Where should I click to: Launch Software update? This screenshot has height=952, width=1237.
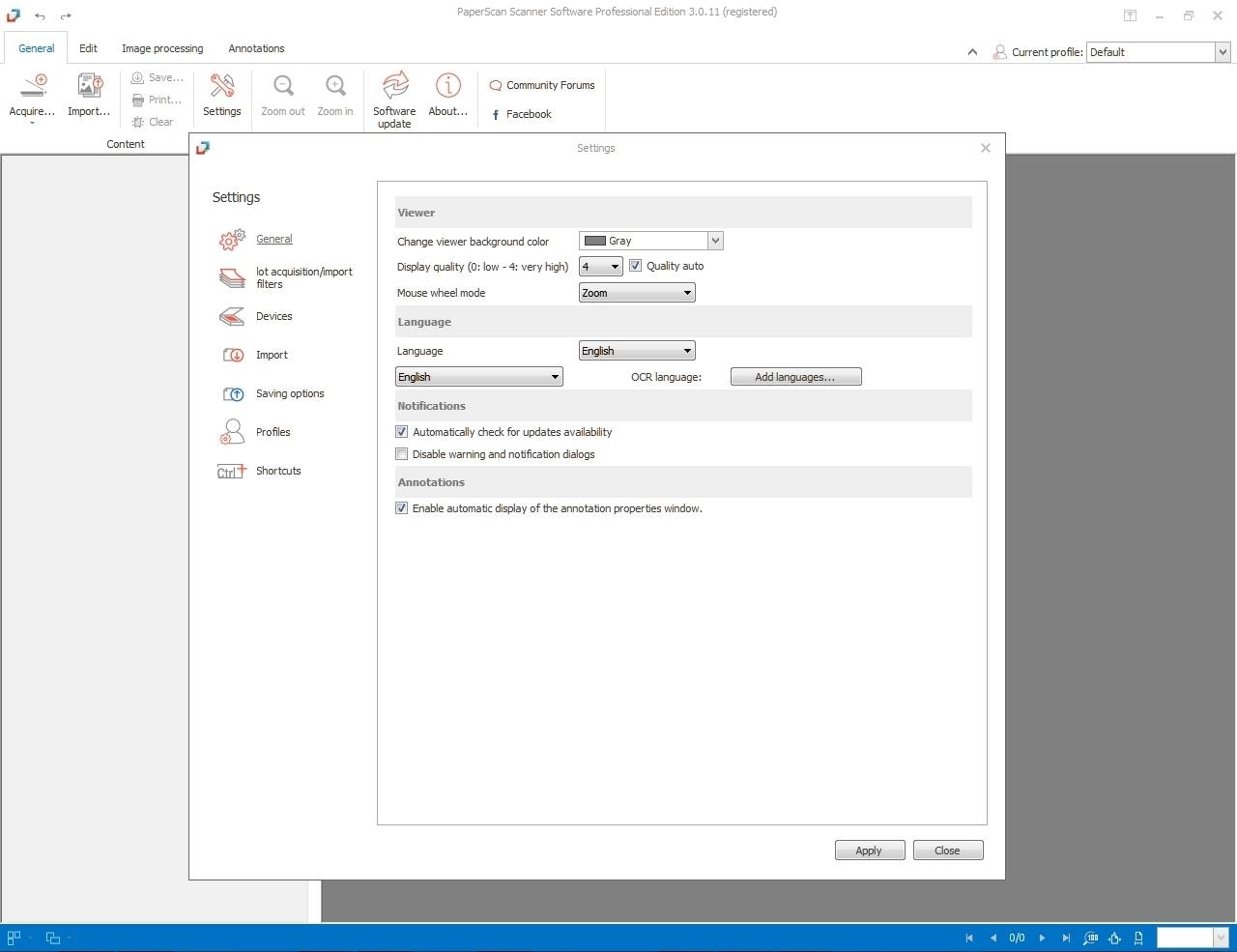point(394,100)
